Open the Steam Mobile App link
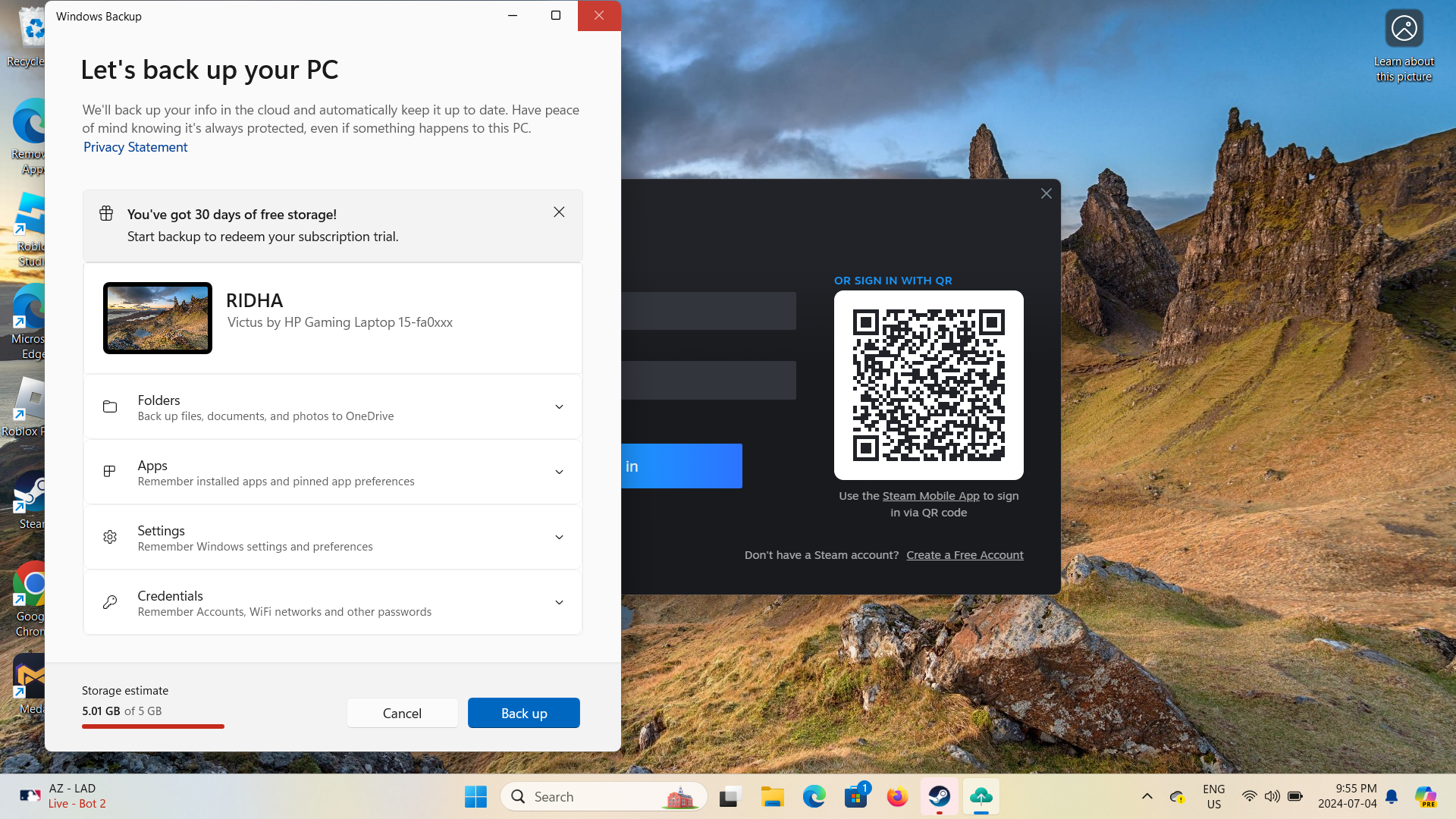The width and height of the screenshot is (1456, 819). [x=930, y=496]
